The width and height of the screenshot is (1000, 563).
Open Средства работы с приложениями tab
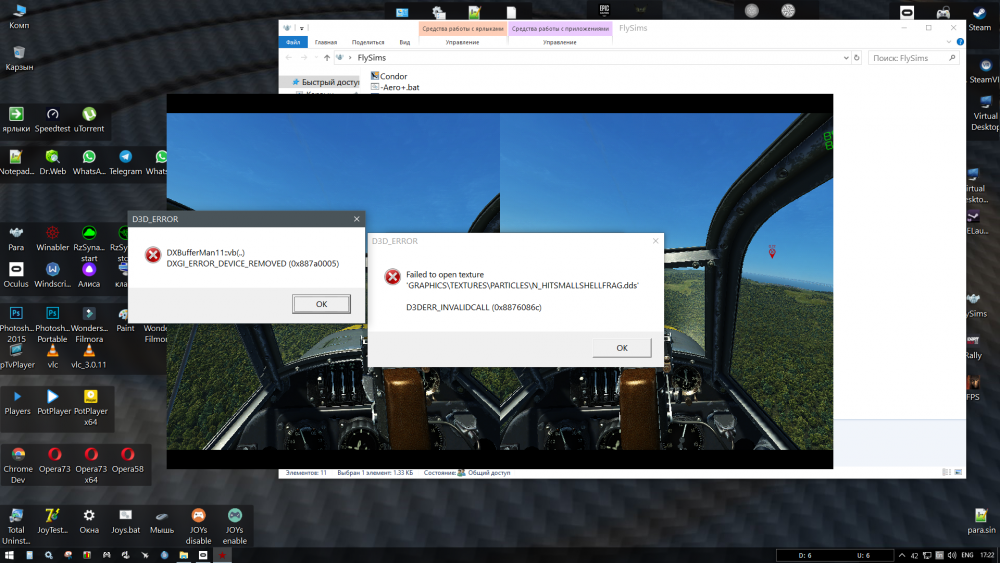[x=560, y=29]
